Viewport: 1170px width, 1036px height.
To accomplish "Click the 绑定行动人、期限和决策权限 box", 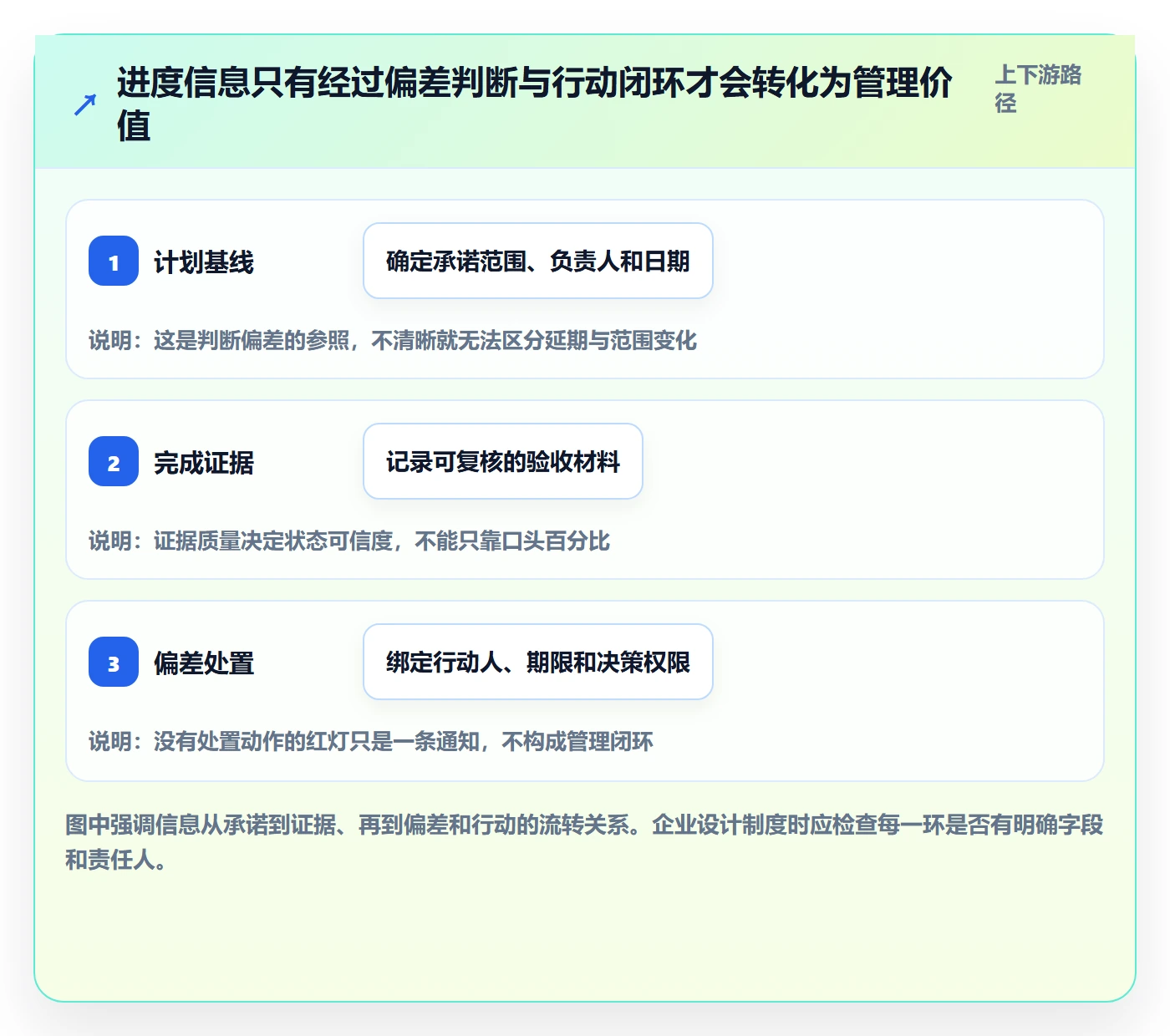I will [538, 662].
